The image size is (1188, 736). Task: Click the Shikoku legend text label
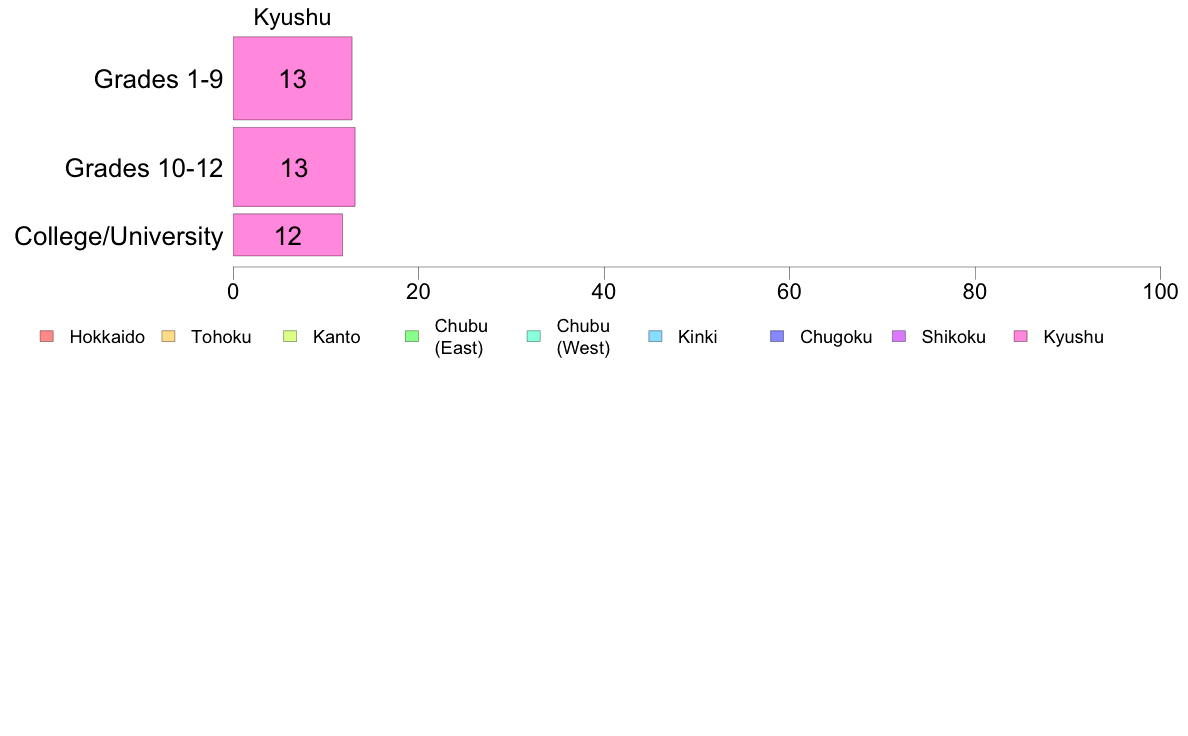tap(953, 337)
